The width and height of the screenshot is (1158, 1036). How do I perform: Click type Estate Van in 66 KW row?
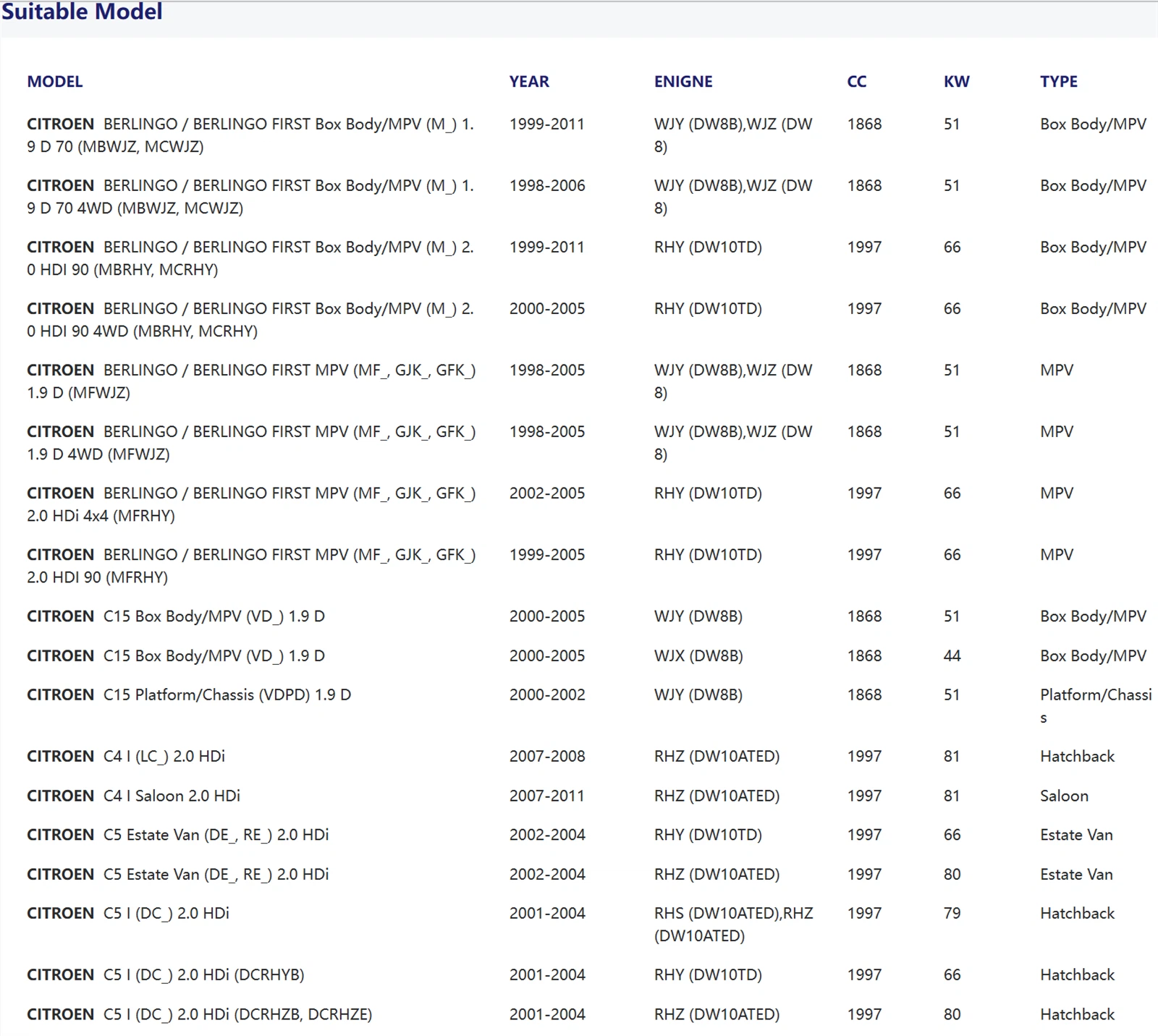1076,835
